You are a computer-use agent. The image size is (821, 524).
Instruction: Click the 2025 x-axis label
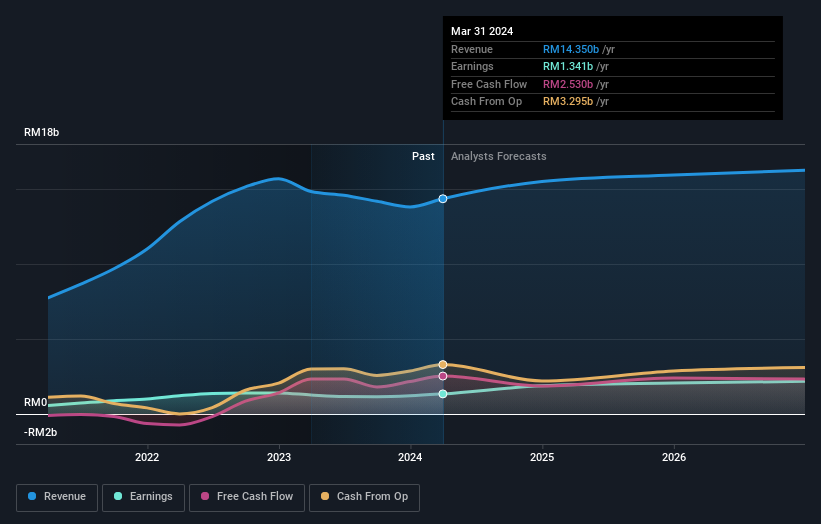(542, 458)
